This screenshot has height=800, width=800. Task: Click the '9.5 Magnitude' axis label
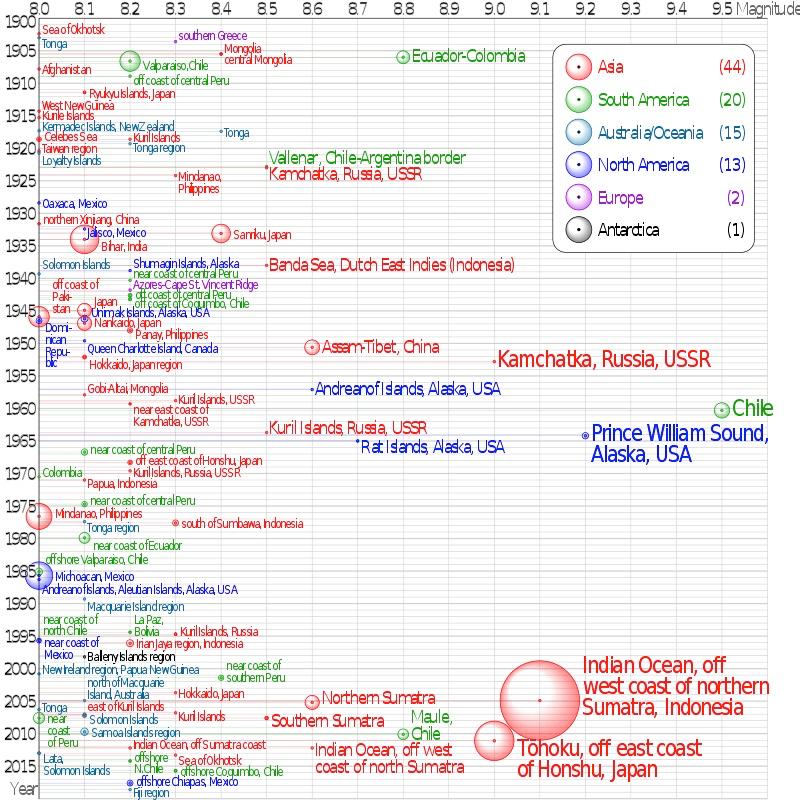click(x=755, y=8)
